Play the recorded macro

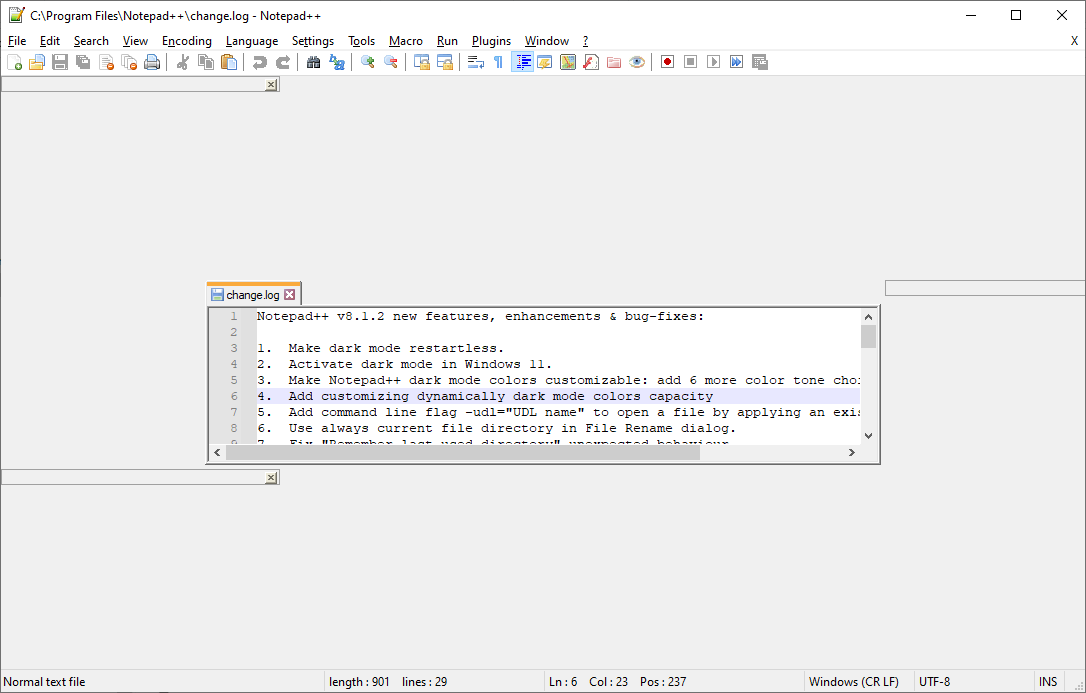pos(714,61)
